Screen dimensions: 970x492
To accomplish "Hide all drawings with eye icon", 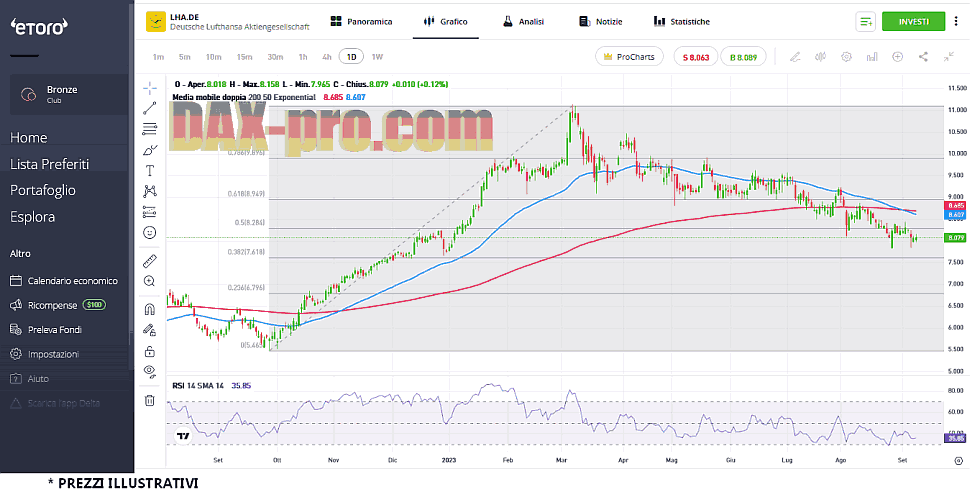I will pyautogui.click(x=149, y=371).
